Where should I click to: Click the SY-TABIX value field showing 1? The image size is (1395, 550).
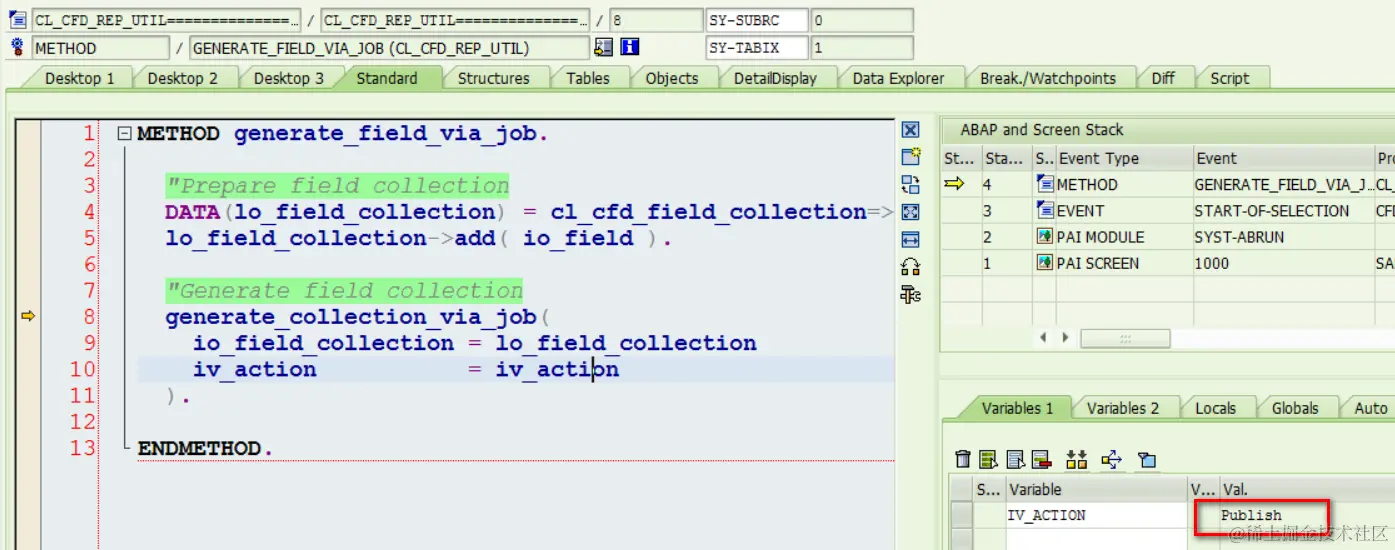tap(861, 47)
